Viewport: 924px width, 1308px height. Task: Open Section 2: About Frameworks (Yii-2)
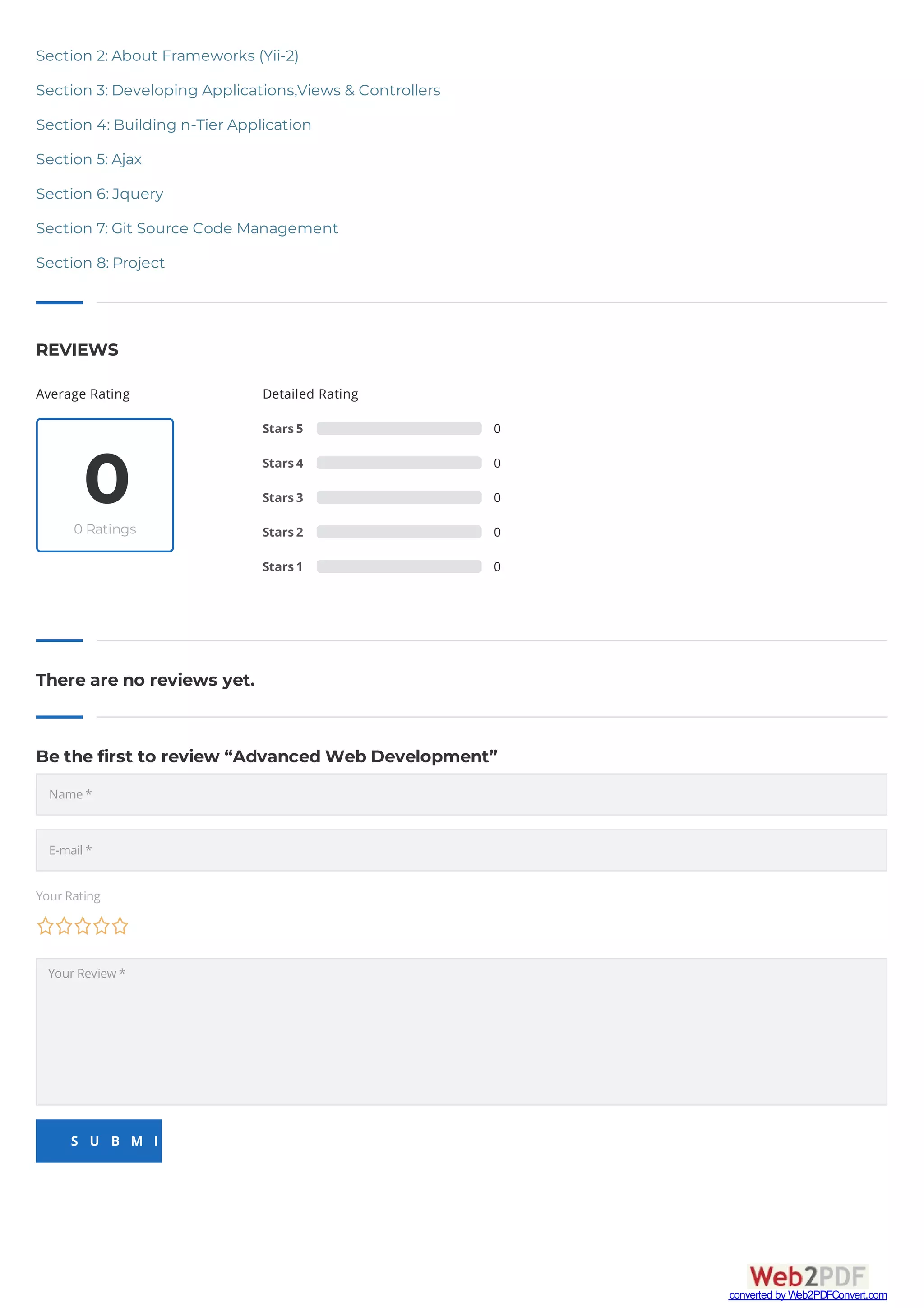pyautogui.click(x=167, y=56)
